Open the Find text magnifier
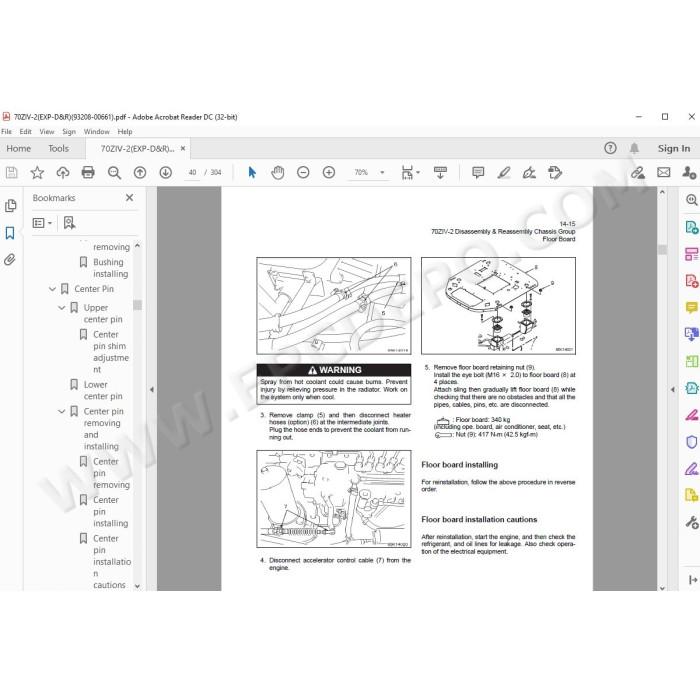The width and height of the screenshot is (700, 700). click(x=114, y=172)
